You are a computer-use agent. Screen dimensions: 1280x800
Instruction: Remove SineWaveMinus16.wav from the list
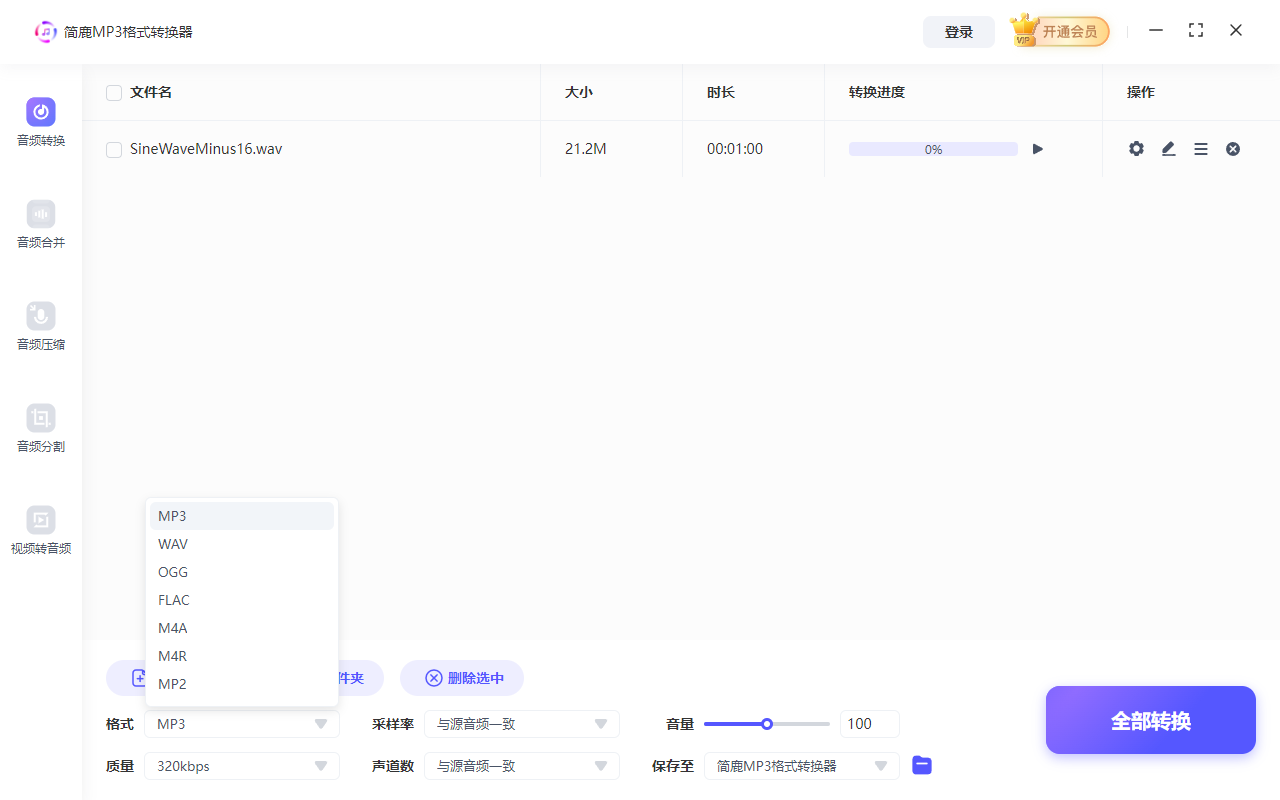[1233, 148]
